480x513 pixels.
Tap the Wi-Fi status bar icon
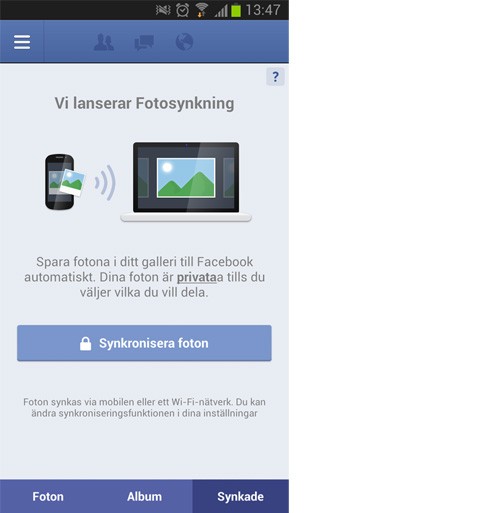202,10
